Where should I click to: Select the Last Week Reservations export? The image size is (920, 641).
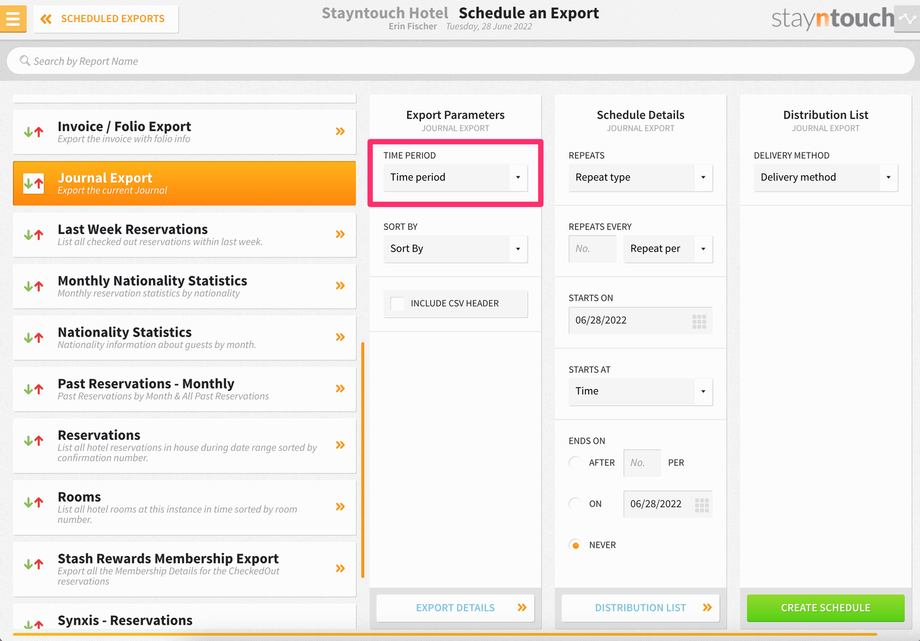pyautogui.click(x=184, y=235)
